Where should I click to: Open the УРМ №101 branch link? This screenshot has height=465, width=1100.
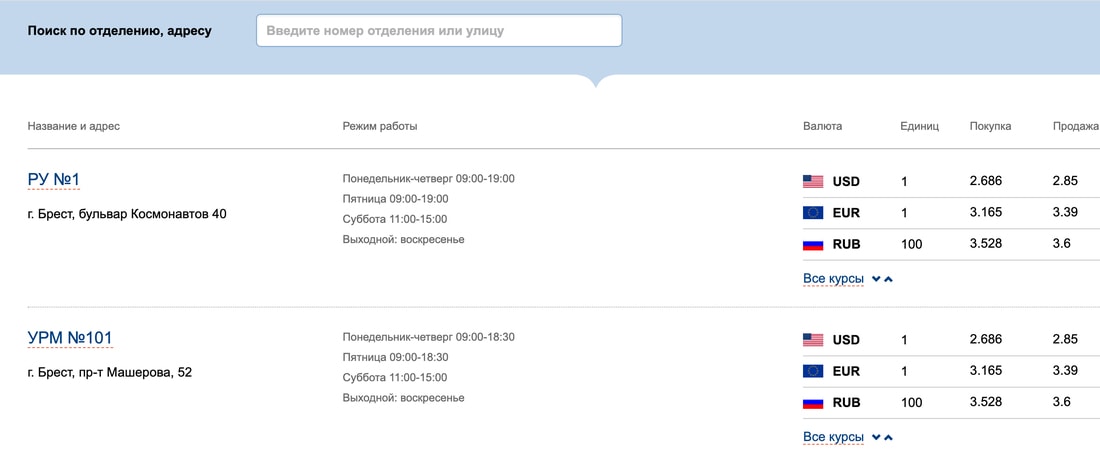70,338
